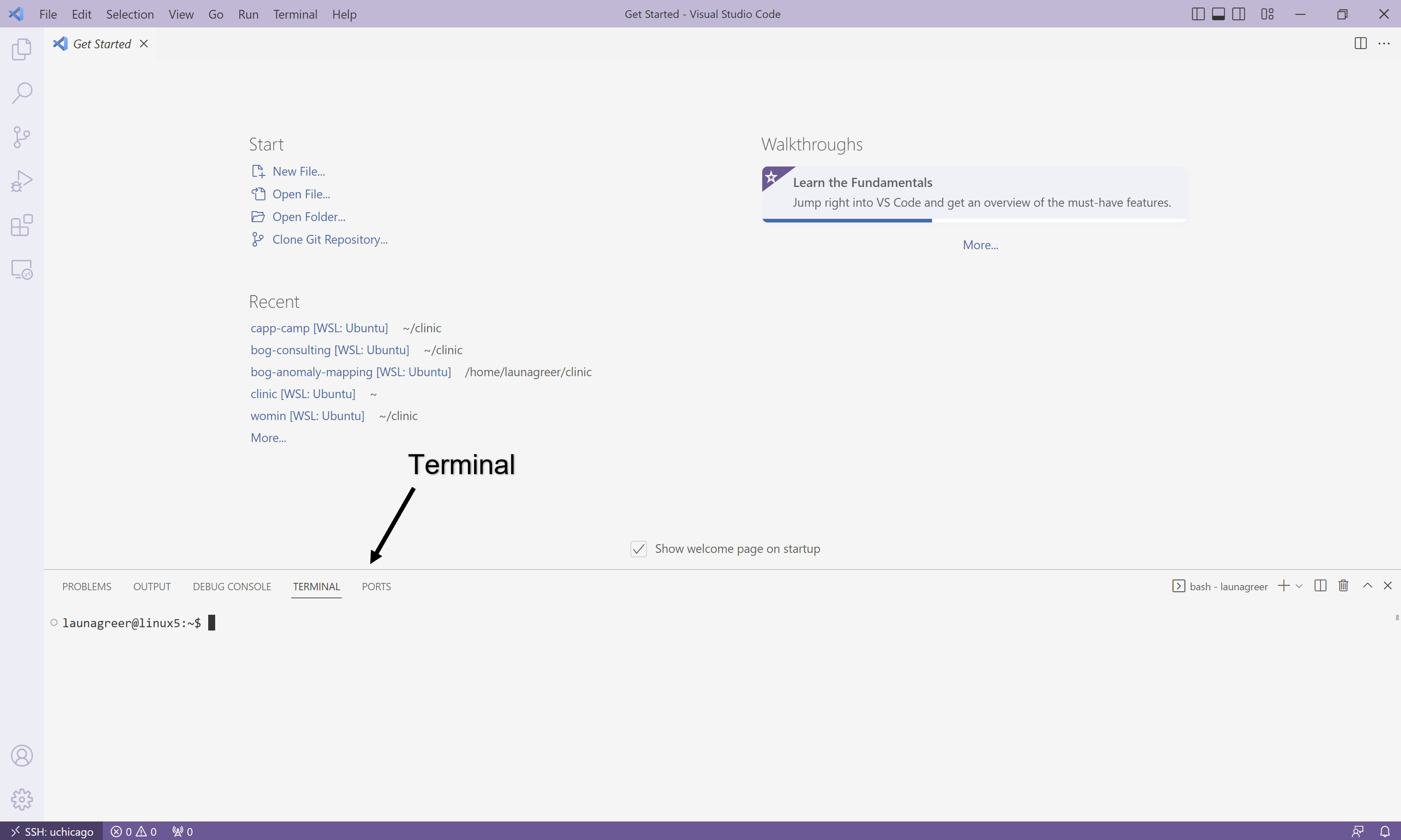This screenshot has height=840, width=1401.
Task: Open Clone Git Repository option
Action: pyautogui.click(x=330, y=239)
